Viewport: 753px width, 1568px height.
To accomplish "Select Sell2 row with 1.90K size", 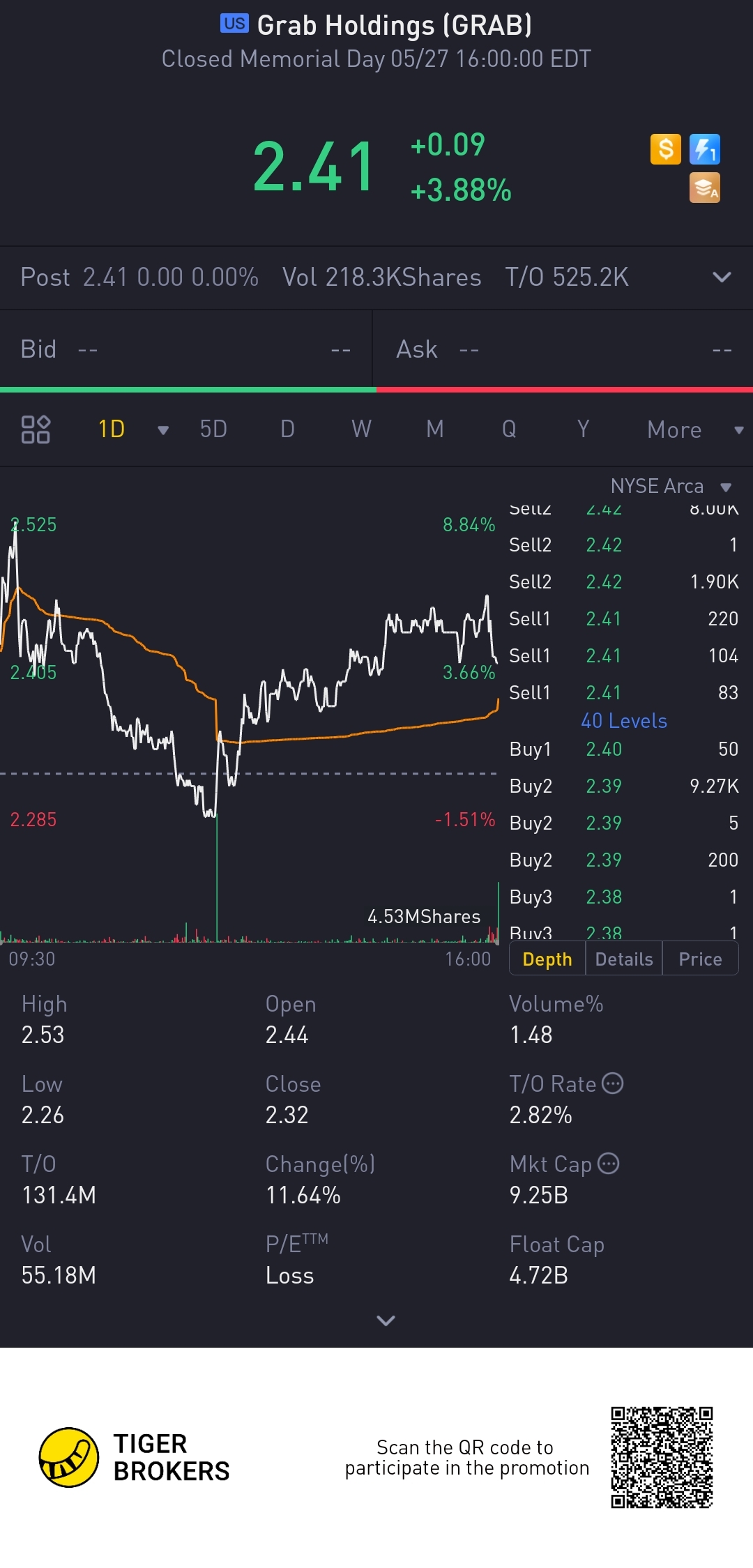I will click(624, 581).
